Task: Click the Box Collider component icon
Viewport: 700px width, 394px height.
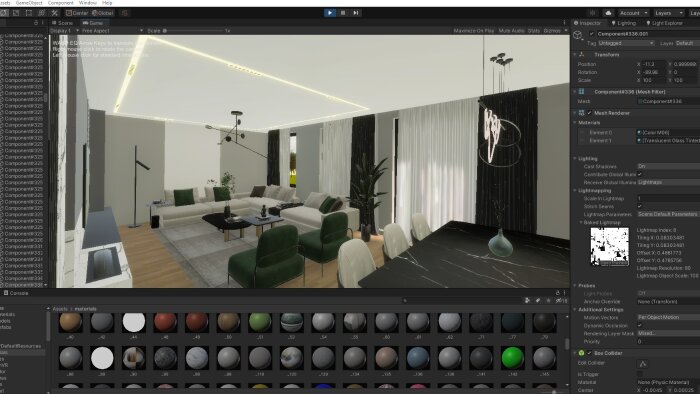Action: [582, 353]
